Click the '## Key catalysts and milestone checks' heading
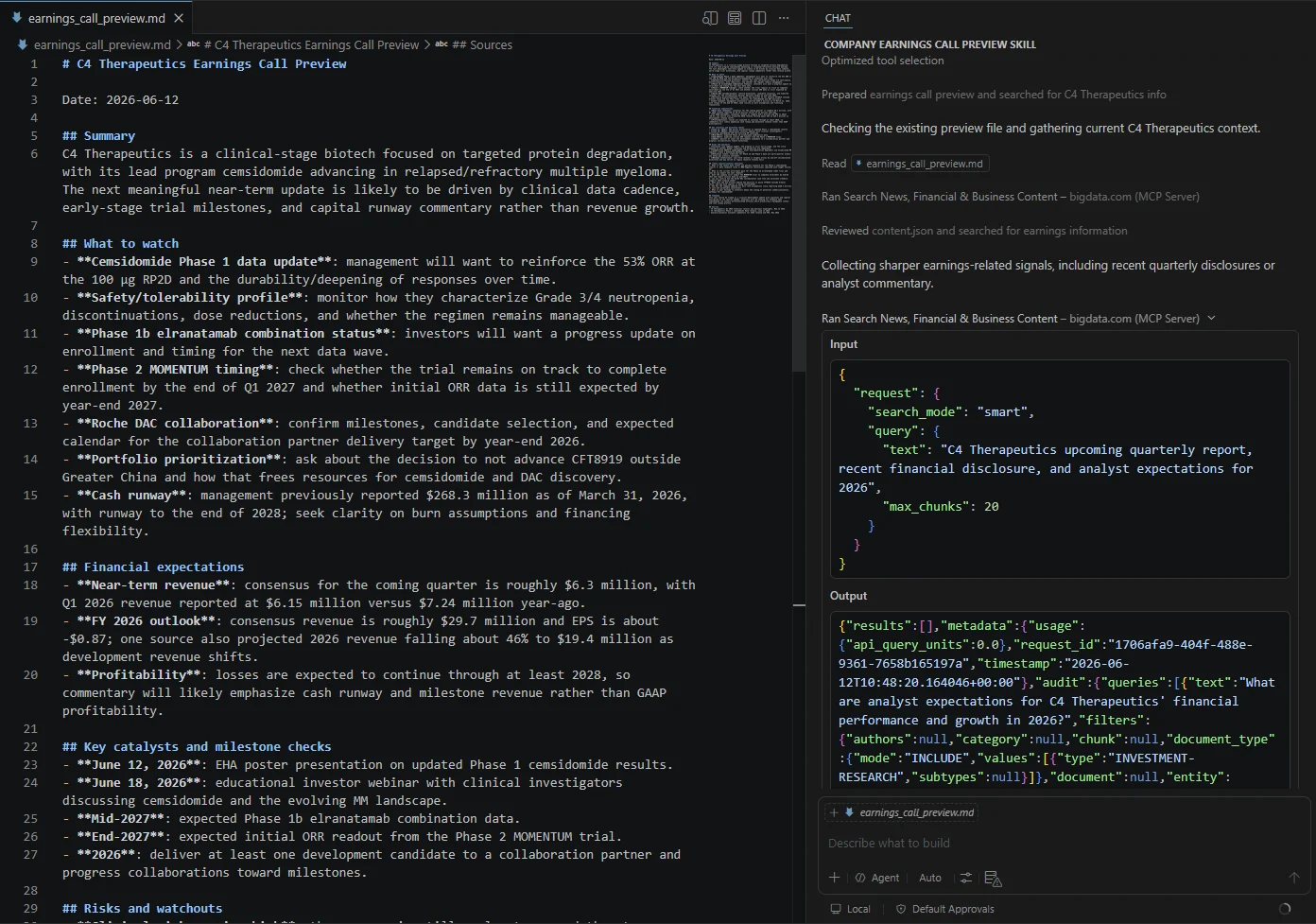This screenshot has height=924, width=1316. point(197,747)
